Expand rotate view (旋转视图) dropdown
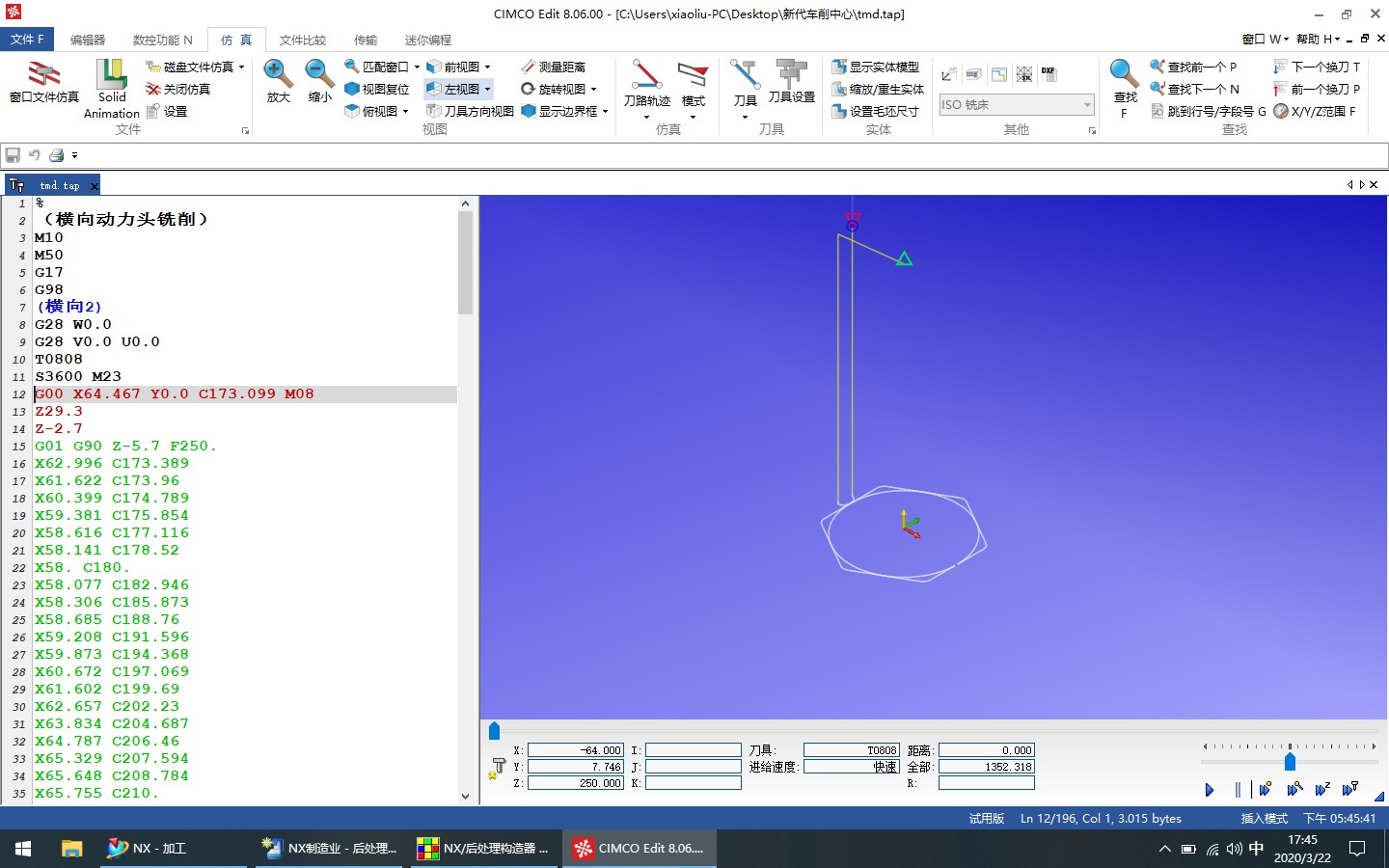1389x868 pixels. tap(593, 89)
